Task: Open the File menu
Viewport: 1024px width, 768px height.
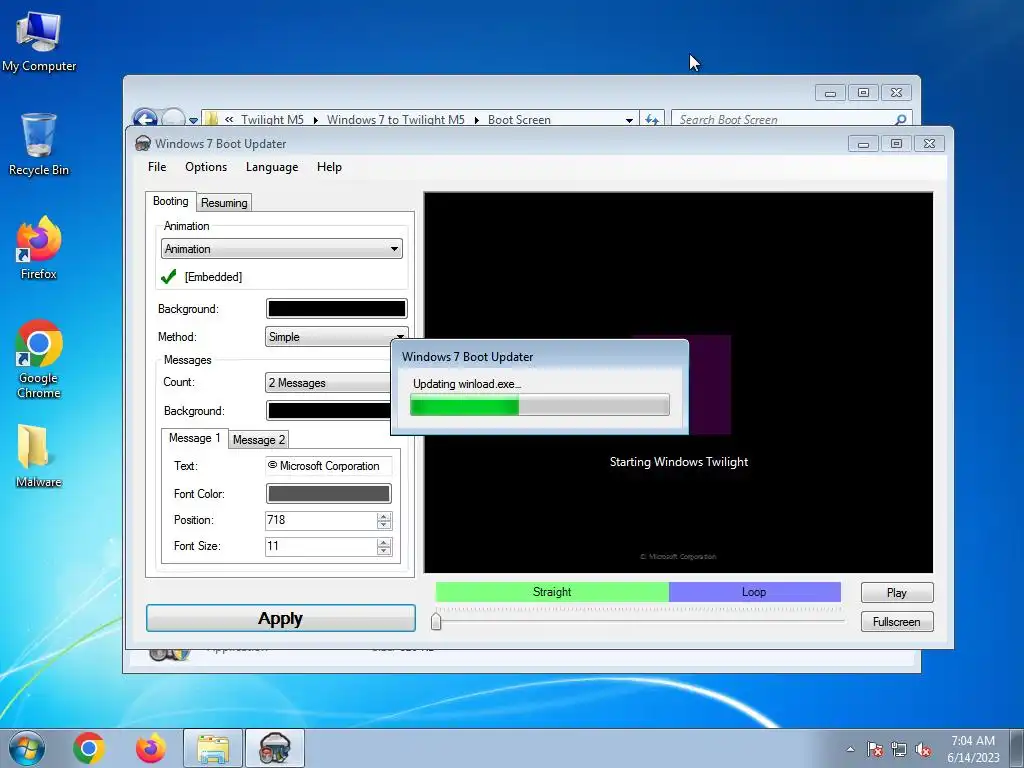Action: [x=157, y=167]
